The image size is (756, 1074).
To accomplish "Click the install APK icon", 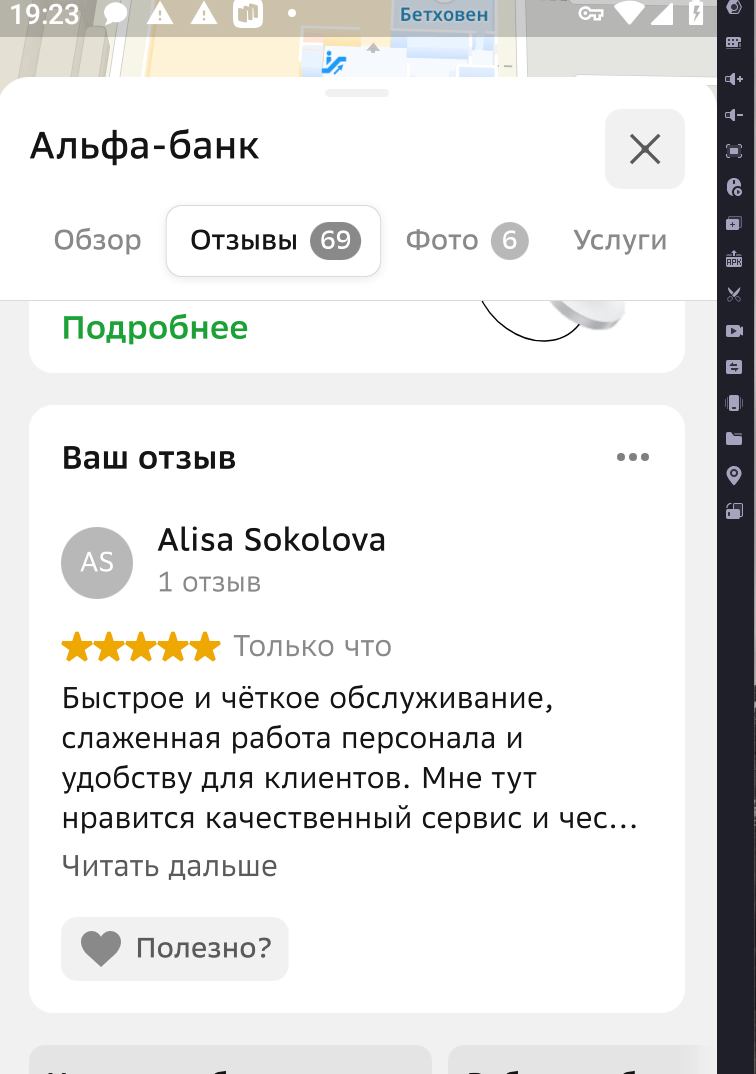I will 734,259.
